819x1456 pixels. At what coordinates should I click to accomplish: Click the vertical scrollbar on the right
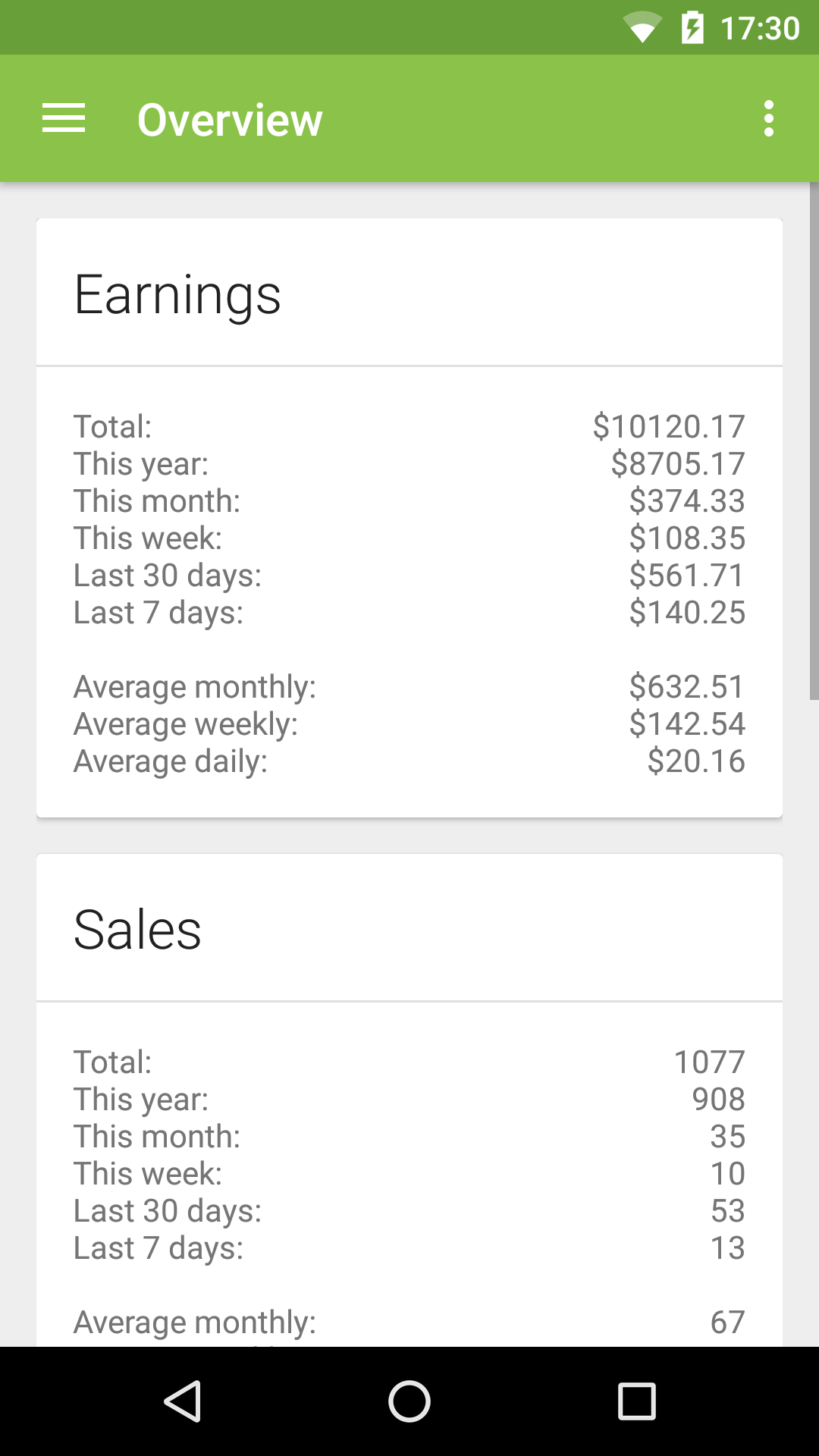pyautogui.click(x=814, y=440)
